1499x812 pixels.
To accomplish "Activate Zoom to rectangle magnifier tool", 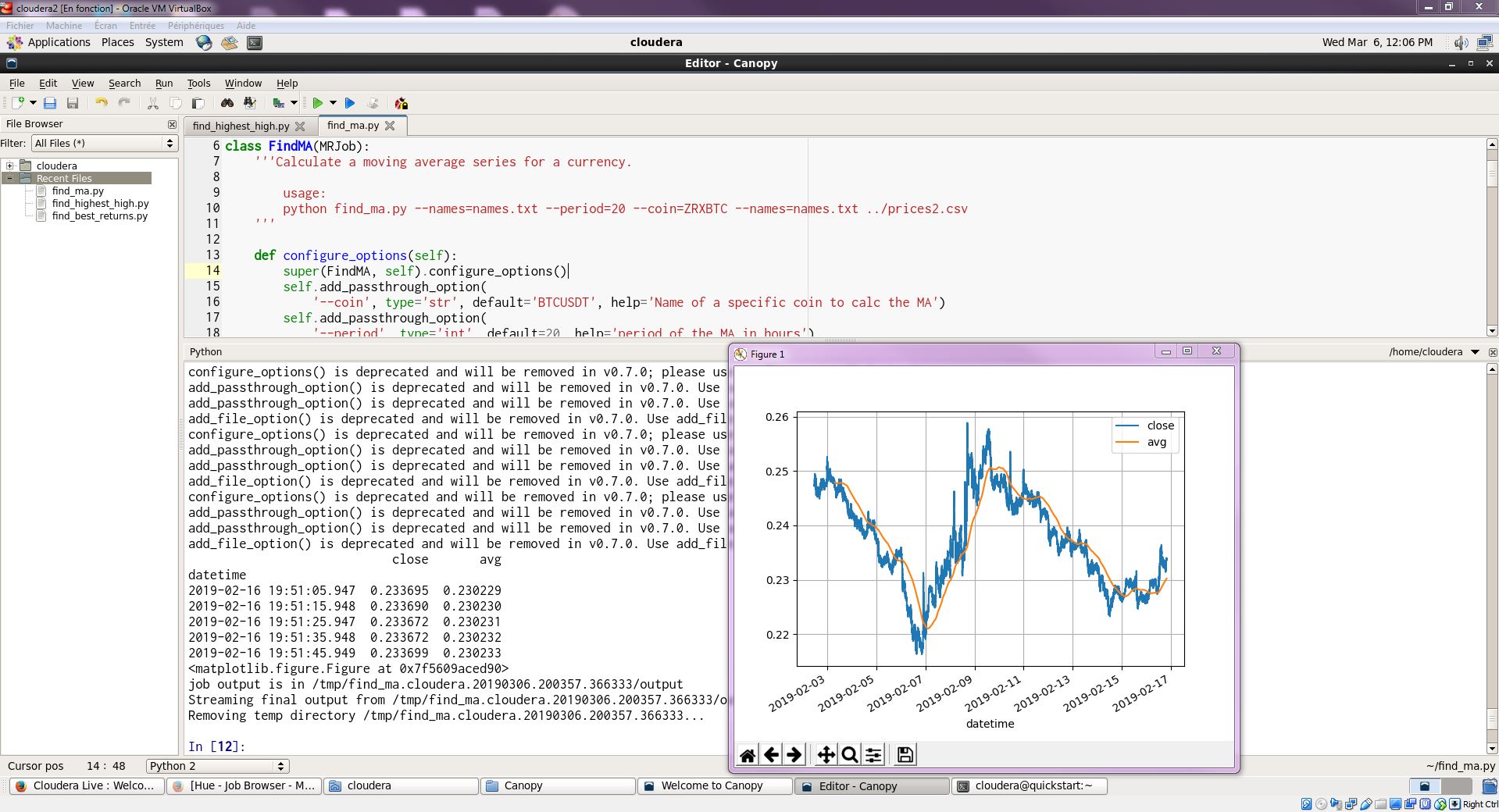I will tap(850, 754).
